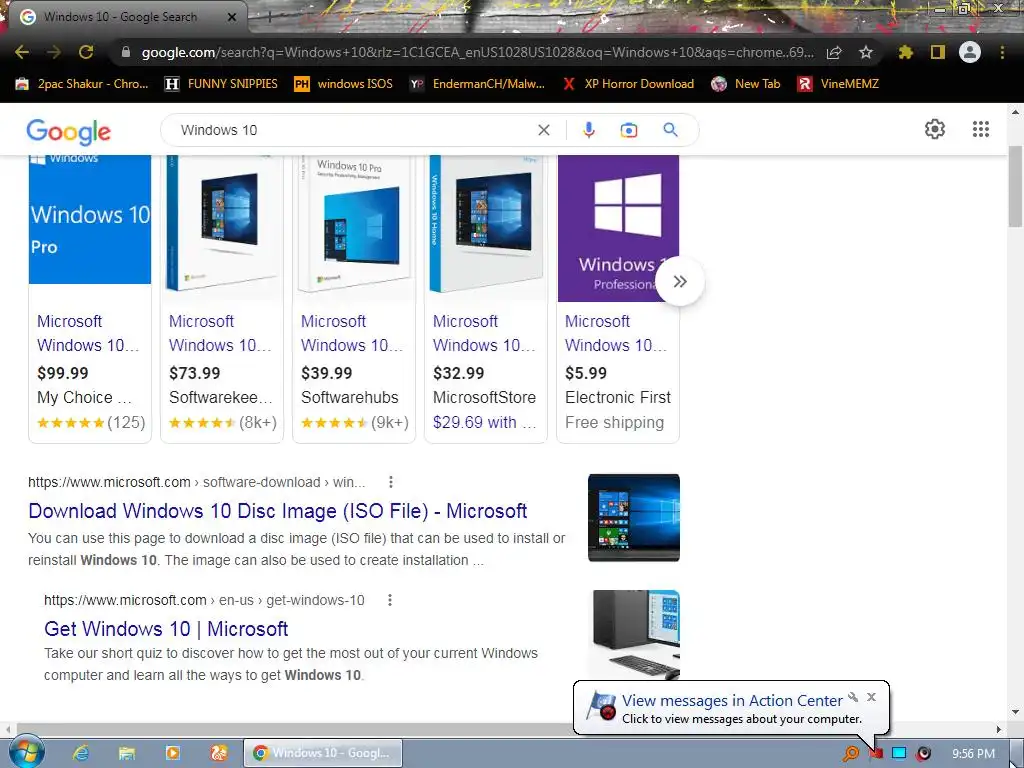The image size is (1024, 768).
Task: Show next shopping results with double chevron
Action: [x=680, y=281]
